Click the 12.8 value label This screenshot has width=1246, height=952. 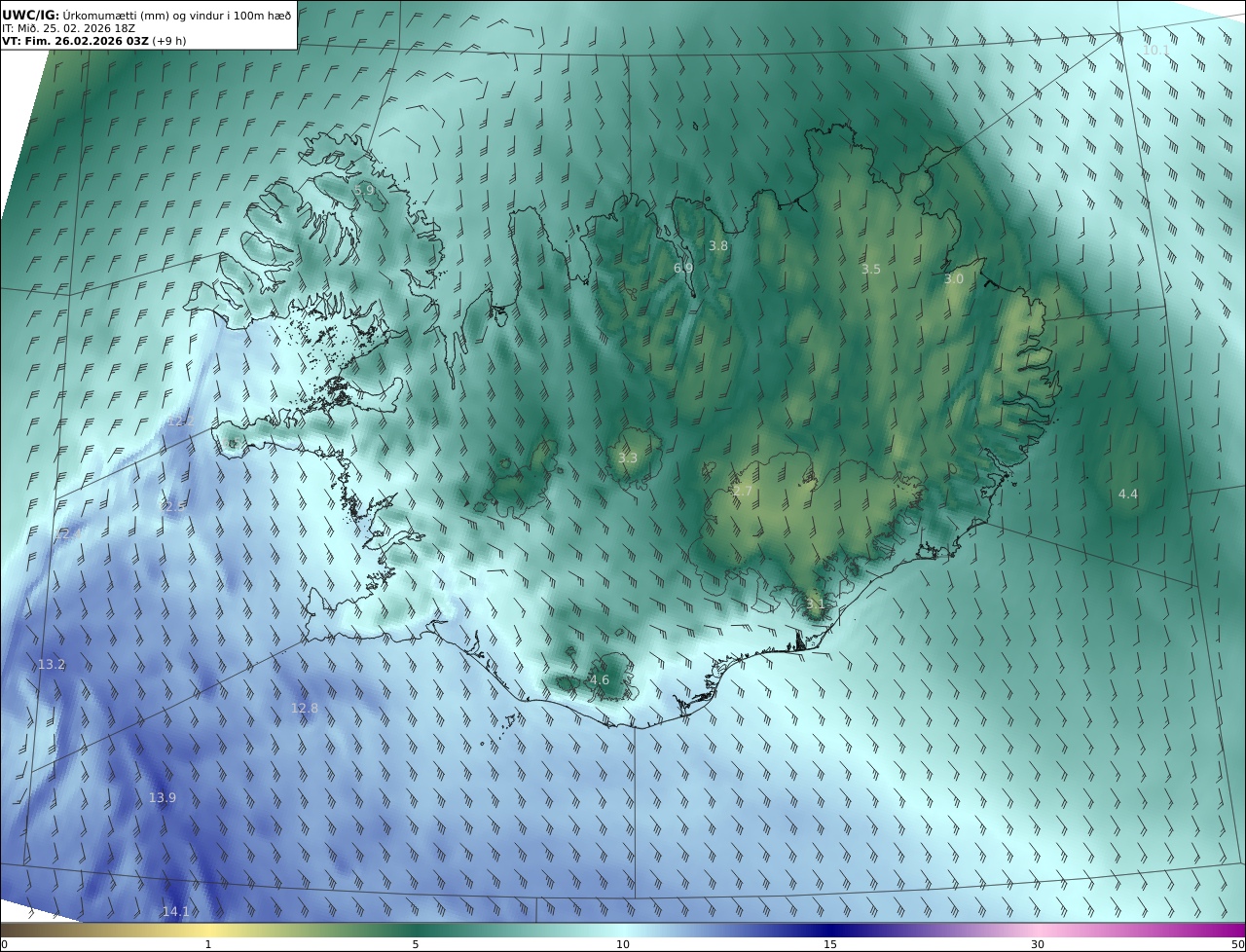(305, 709)
